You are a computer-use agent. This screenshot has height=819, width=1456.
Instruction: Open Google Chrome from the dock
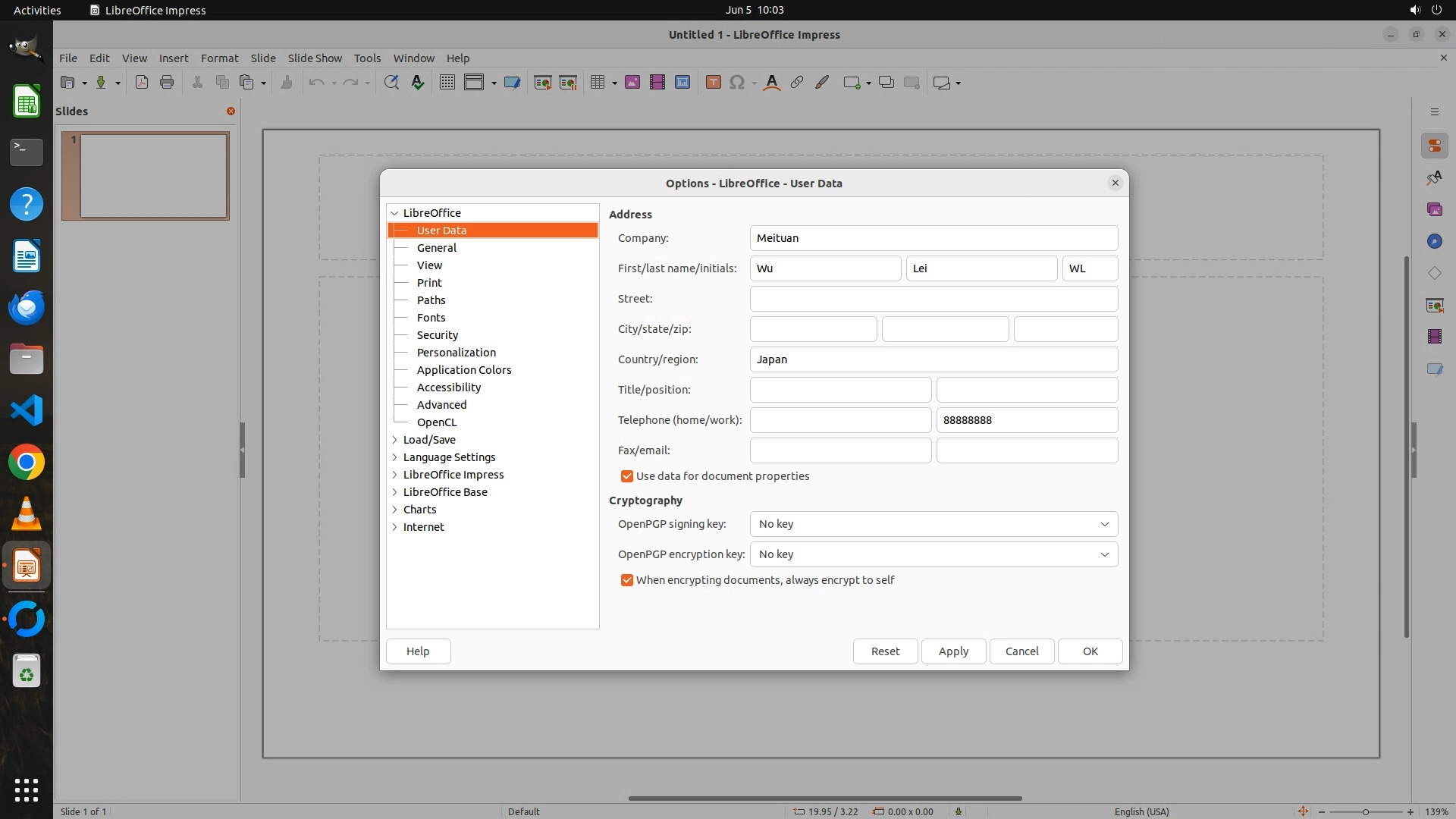coord(27,463)
